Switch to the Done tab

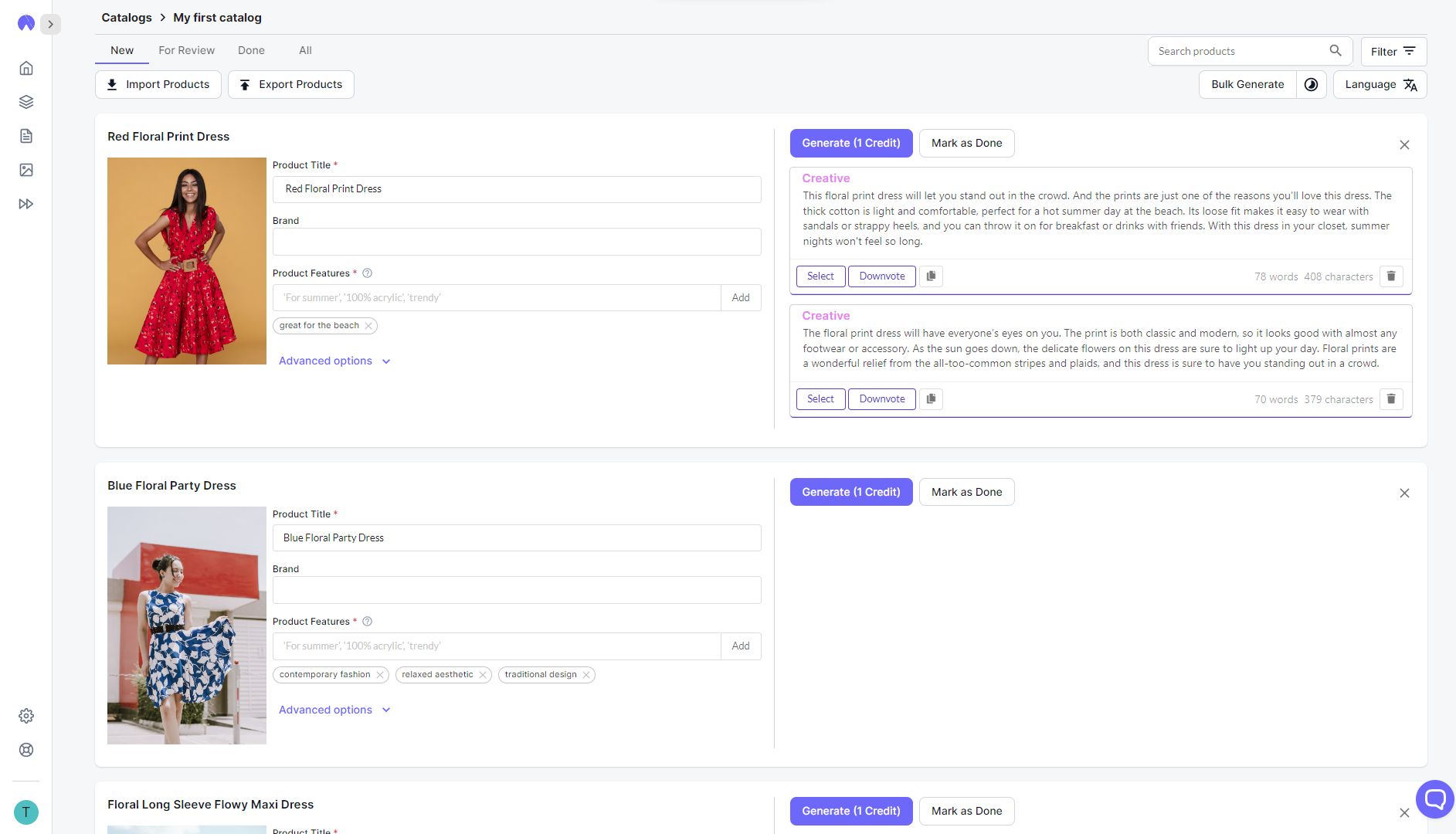click(251, 50)
